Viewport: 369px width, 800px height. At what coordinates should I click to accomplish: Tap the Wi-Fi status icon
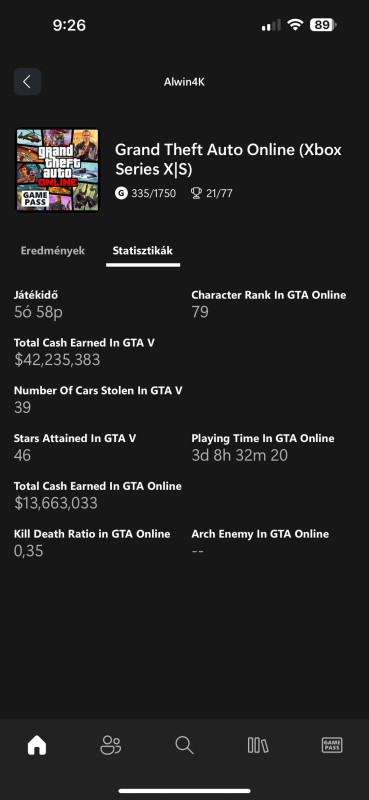[295, 25]
